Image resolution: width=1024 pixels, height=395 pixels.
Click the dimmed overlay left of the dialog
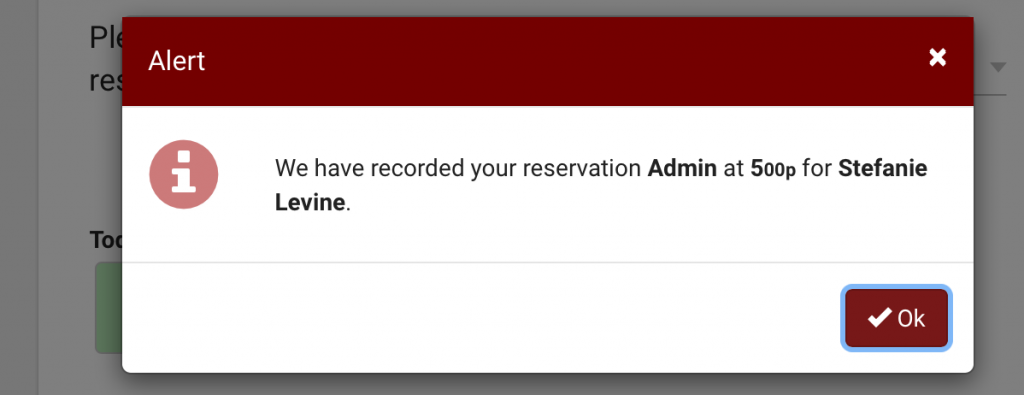pyautogui.click(x=62, y=196)
